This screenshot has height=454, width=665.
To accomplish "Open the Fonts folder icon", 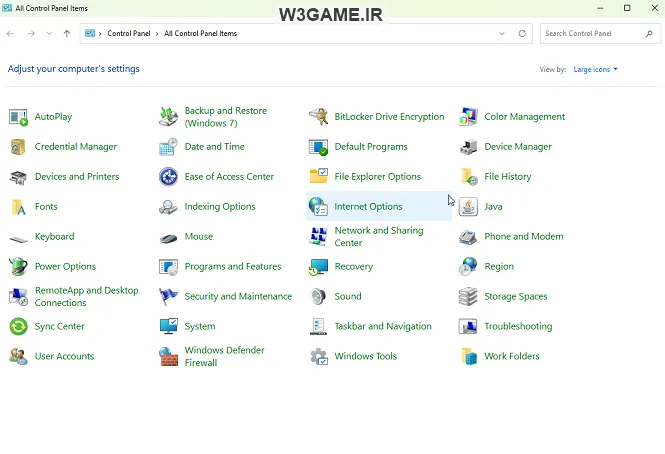I will pos(18,207).
